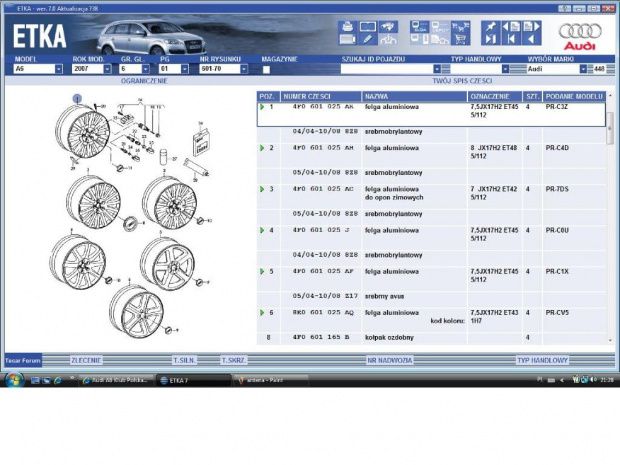Click the OZNACZENIE column header

click(x=495, y=96)
